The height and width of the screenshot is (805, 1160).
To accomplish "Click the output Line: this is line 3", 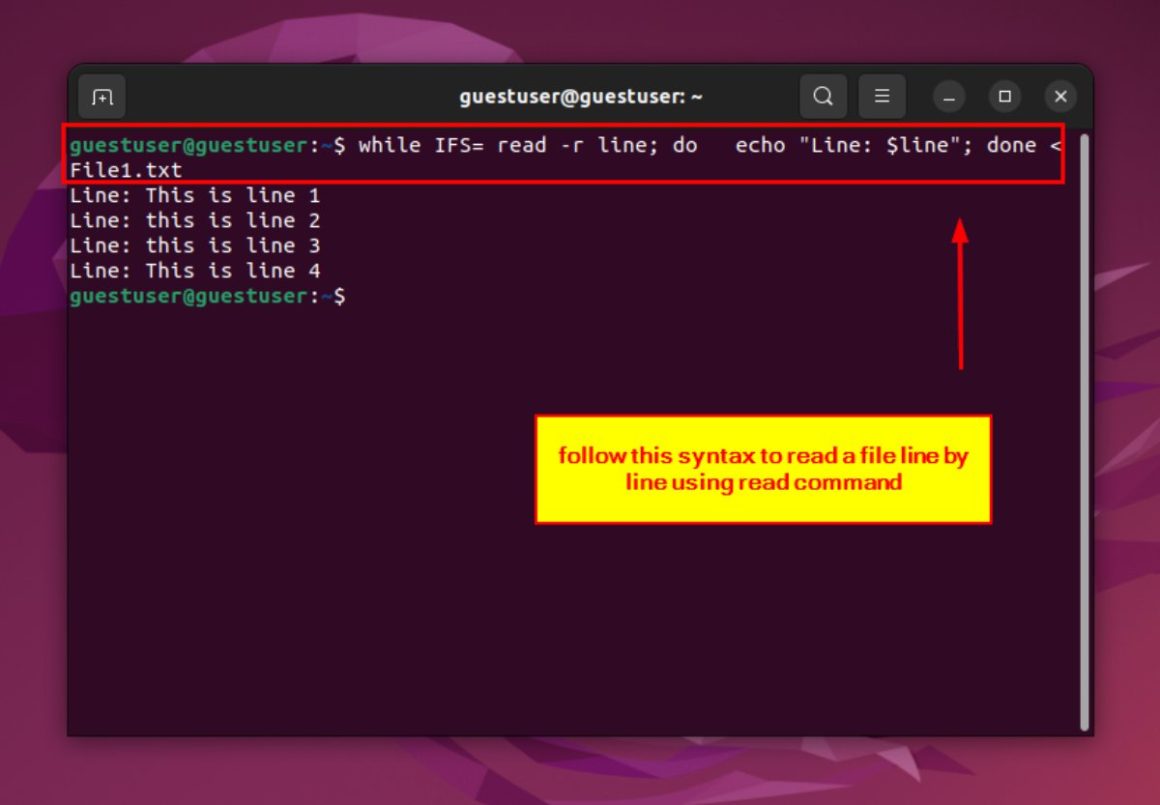I will pos(195,245).
